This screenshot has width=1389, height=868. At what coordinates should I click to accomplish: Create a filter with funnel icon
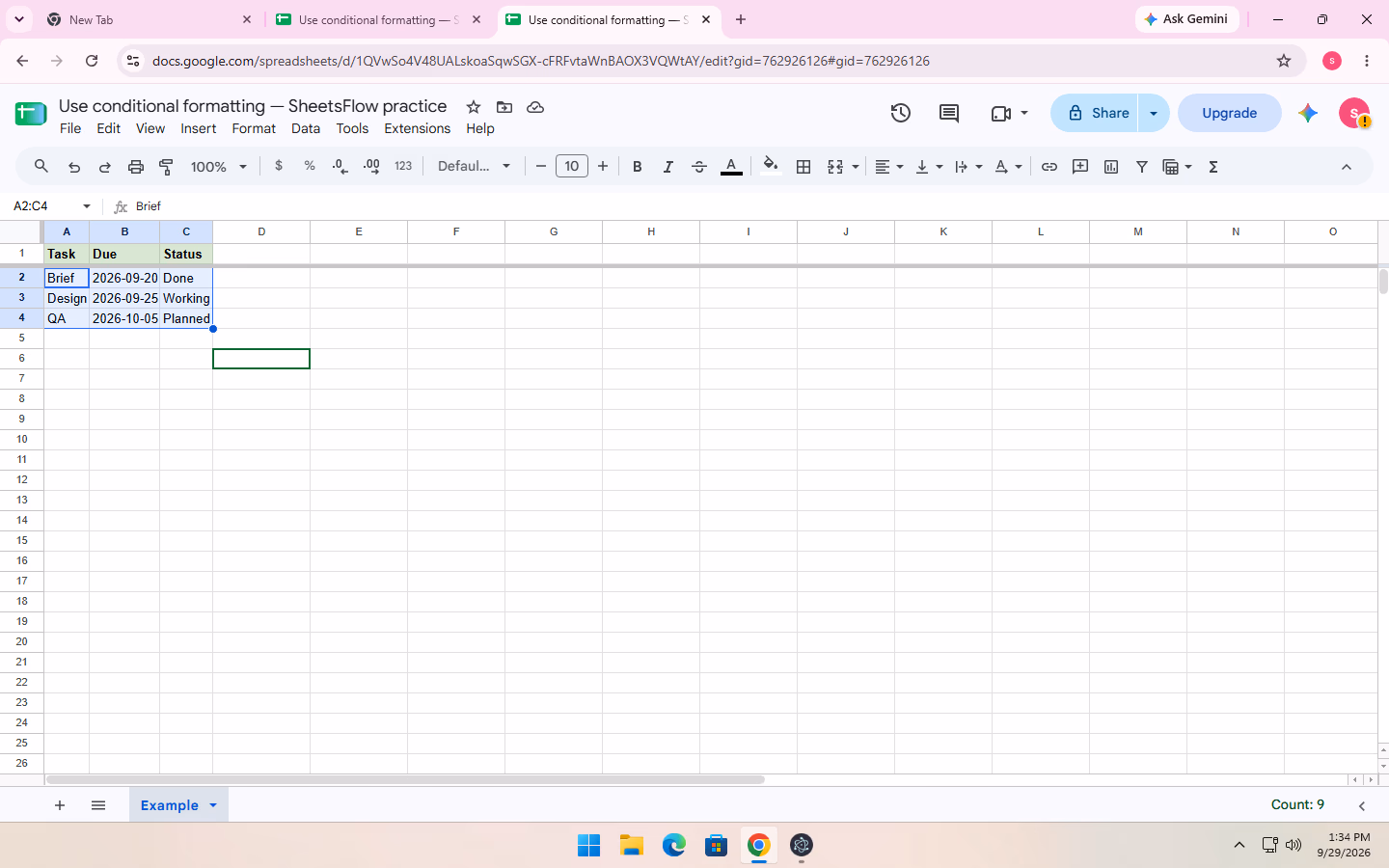1142,167
